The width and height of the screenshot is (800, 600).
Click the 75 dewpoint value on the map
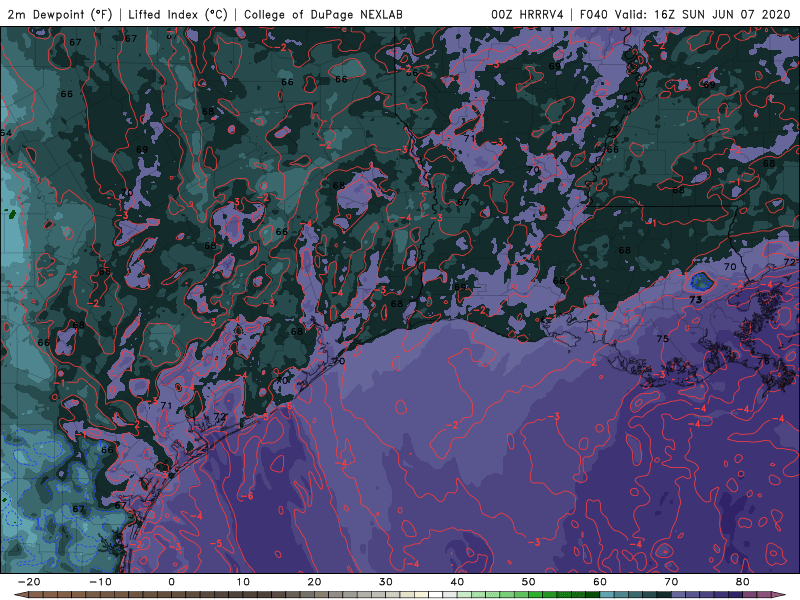coord(662,339)
